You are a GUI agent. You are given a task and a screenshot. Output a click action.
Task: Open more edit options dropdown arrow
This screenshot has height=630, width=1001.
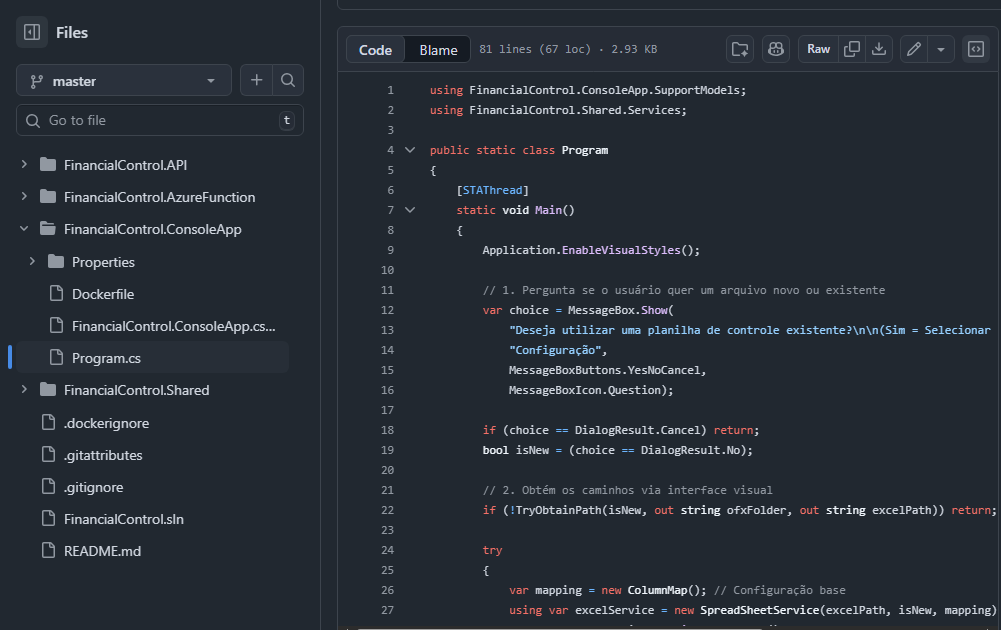tap(941, 49)
